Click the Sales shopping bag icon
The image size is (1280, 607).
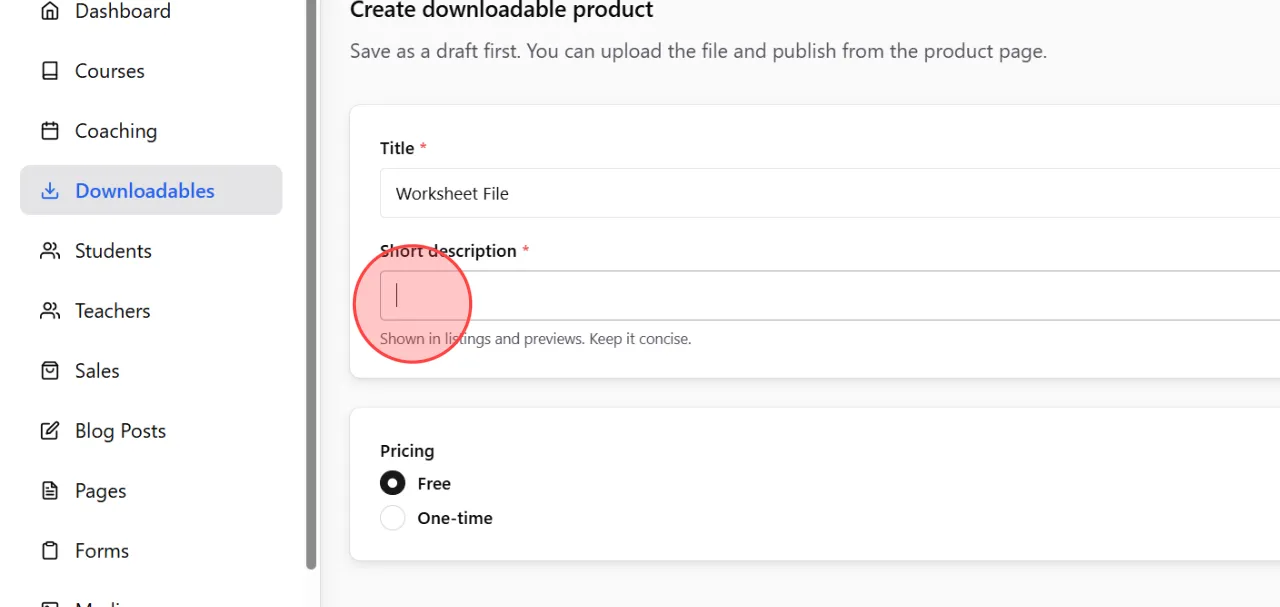click(49, 371)
